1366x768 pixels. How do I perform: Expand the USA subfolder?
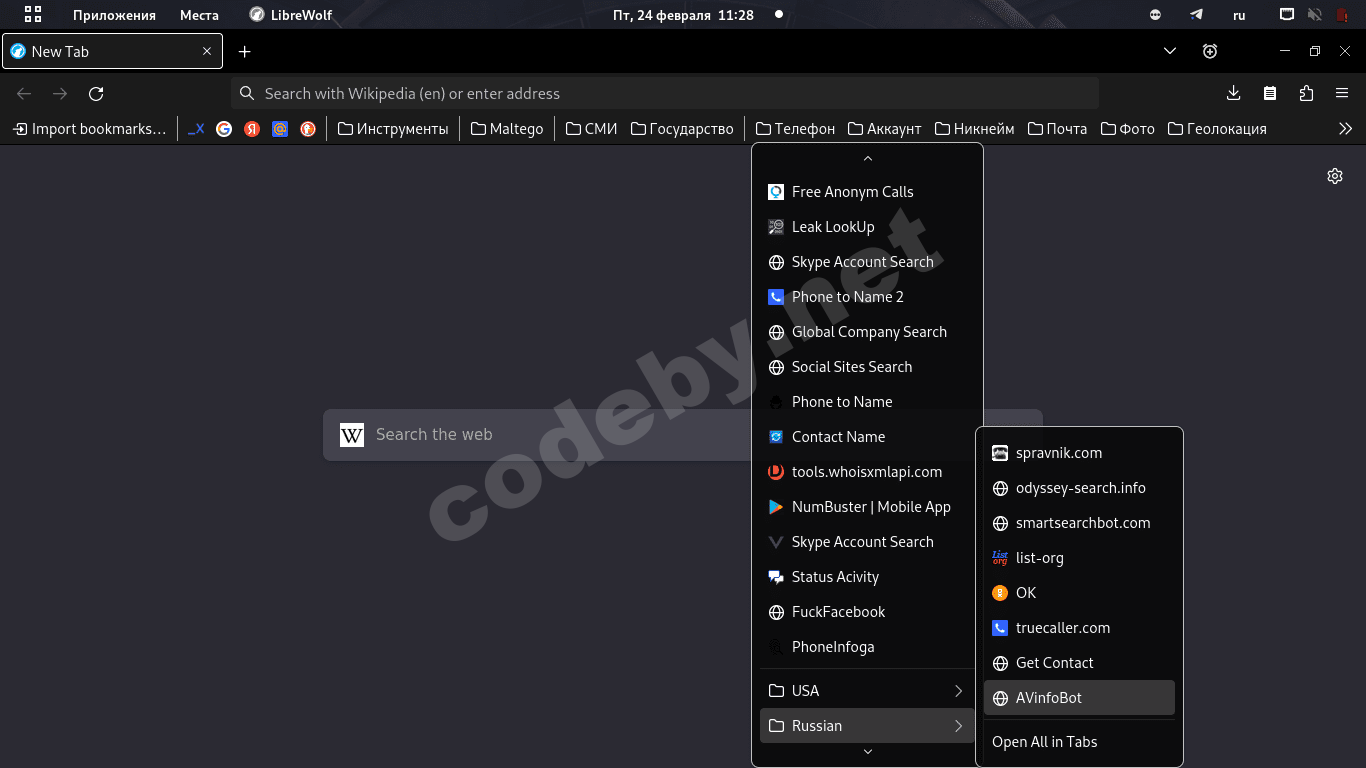coord(867,691)
